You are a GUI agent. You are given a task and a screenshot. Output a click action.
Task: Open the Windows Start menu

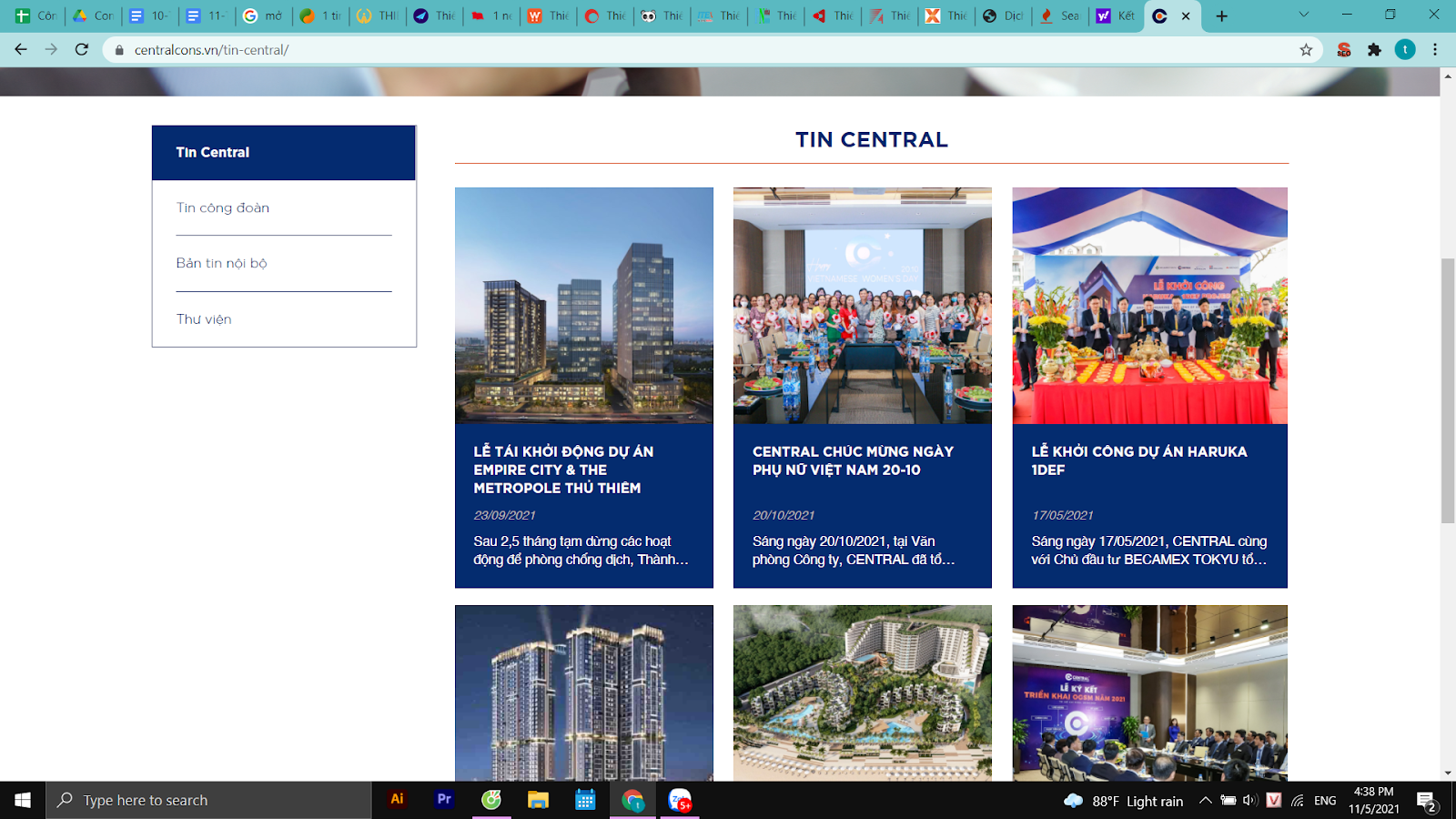point(23,800)
